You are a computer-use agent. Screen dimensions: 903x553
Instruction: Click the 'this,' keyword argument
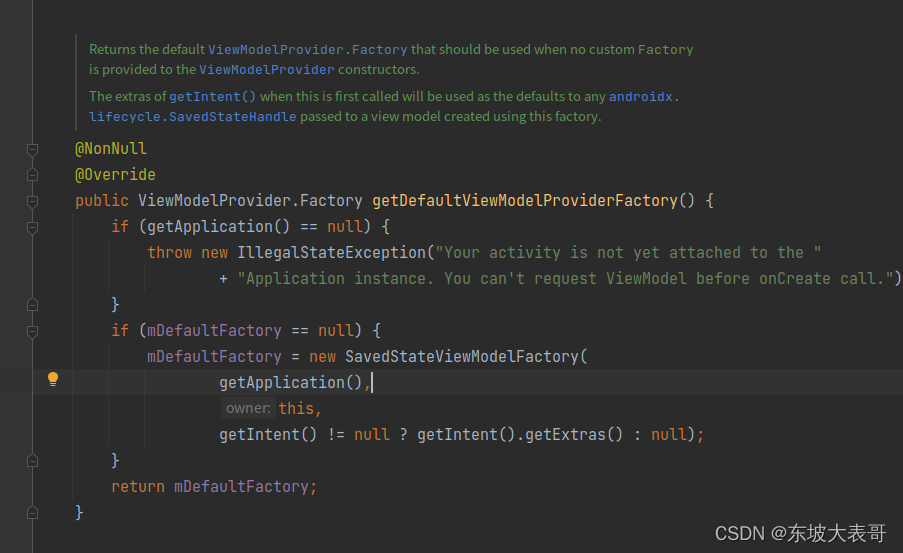(300, 408)
